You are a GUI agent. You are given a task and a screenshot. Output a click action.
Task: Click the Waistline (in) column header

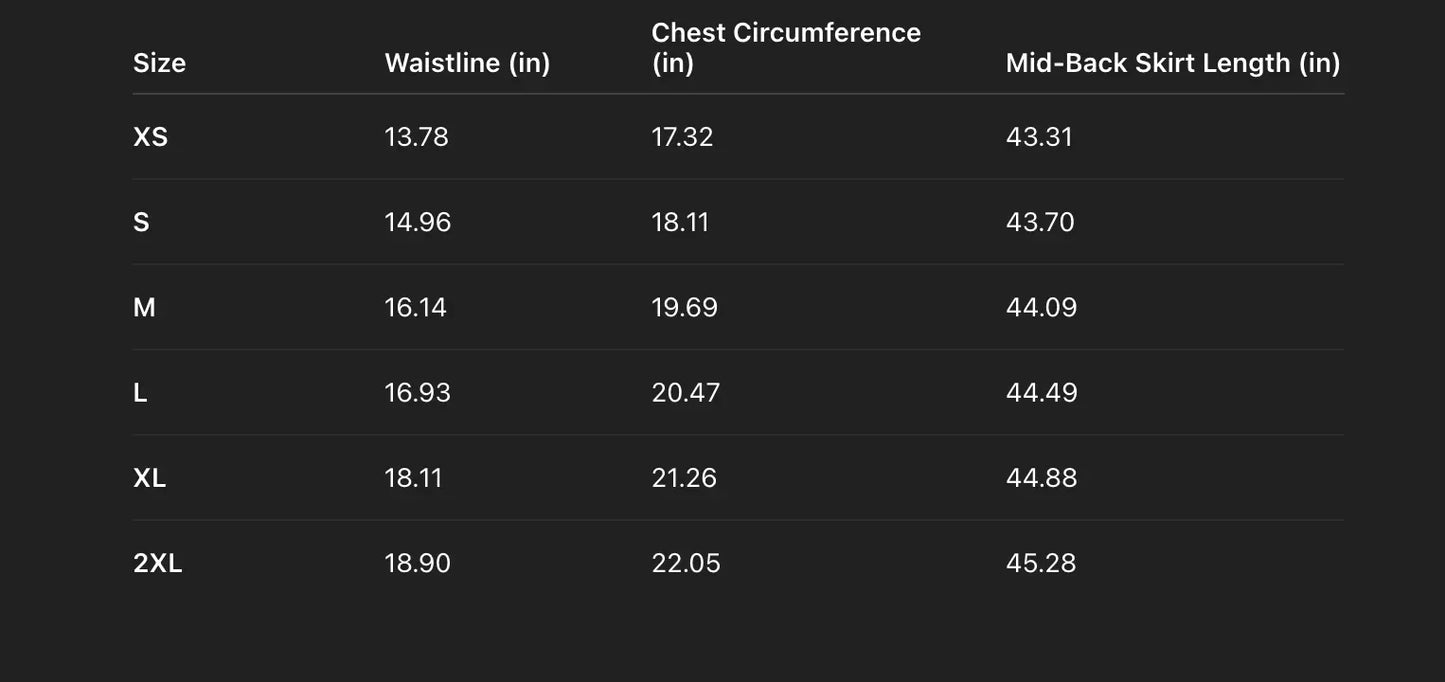467,63
